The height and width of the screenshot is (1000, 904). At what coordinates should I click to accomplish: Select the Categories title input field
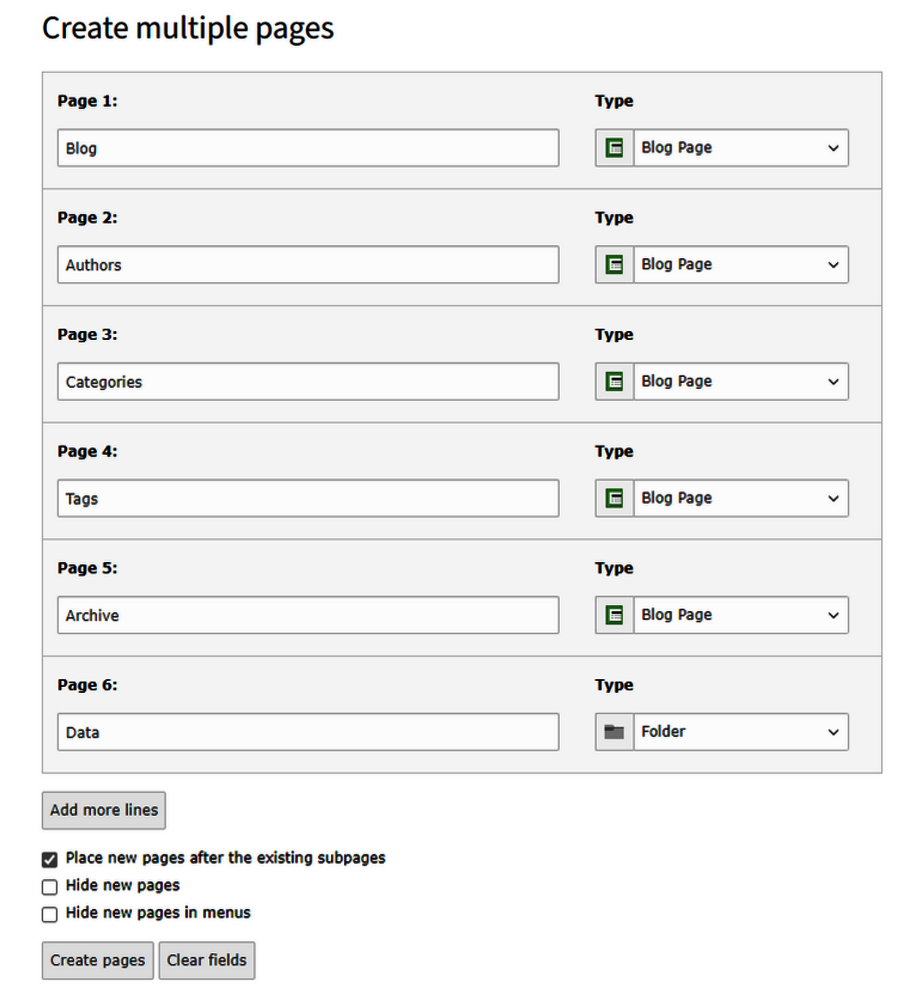point(308,381)
